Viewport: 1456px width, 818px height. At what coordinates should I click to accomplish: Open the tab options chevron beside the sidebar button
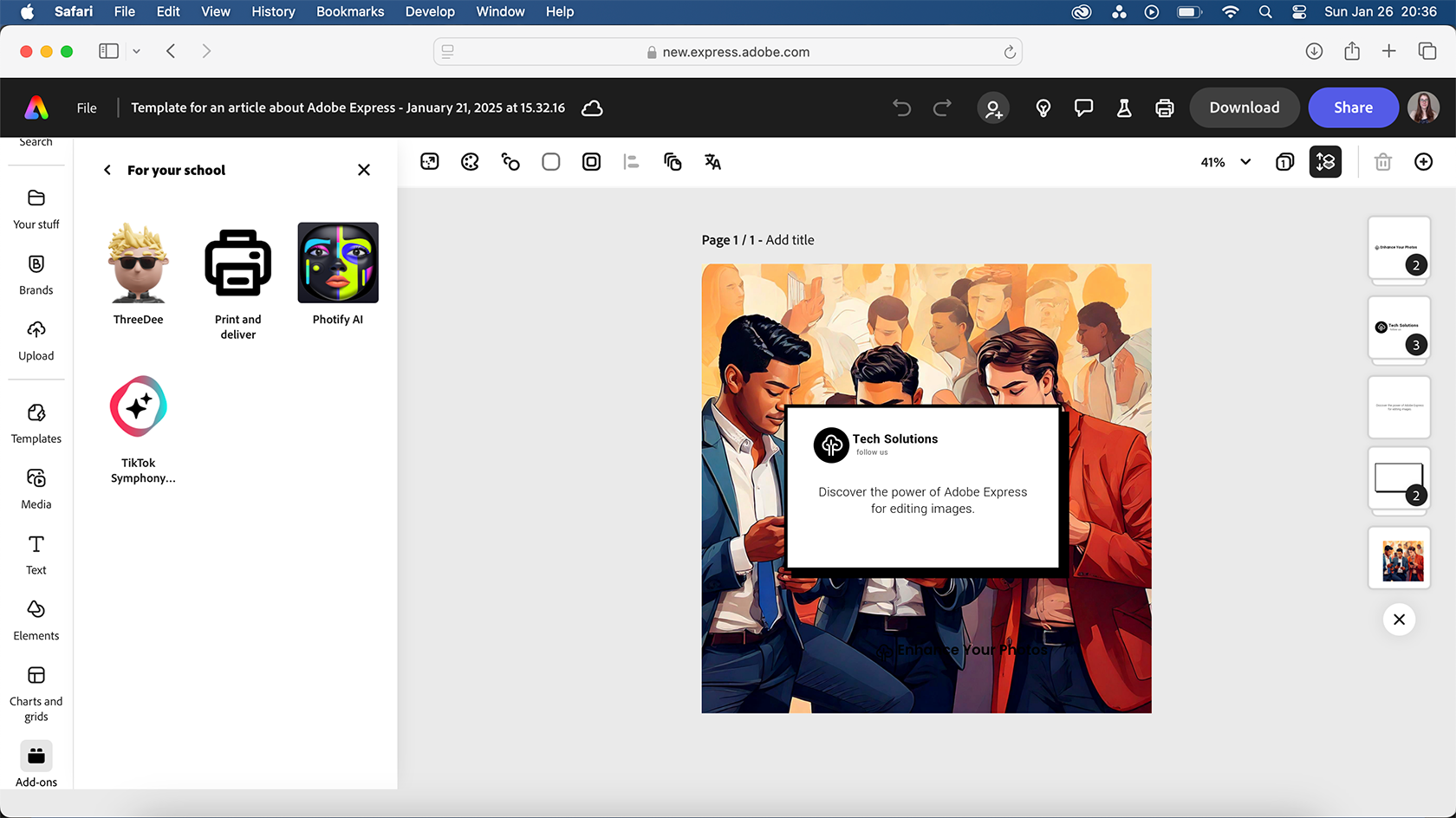[x=136, y=51]
